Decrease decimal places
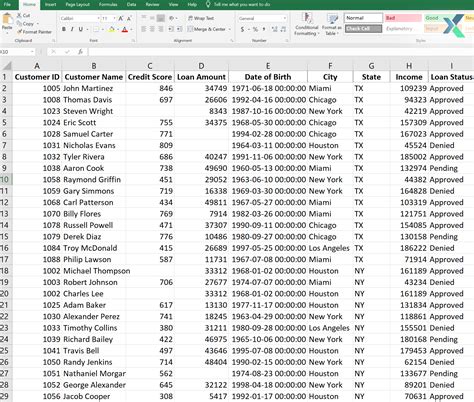 tap(283, 29)
